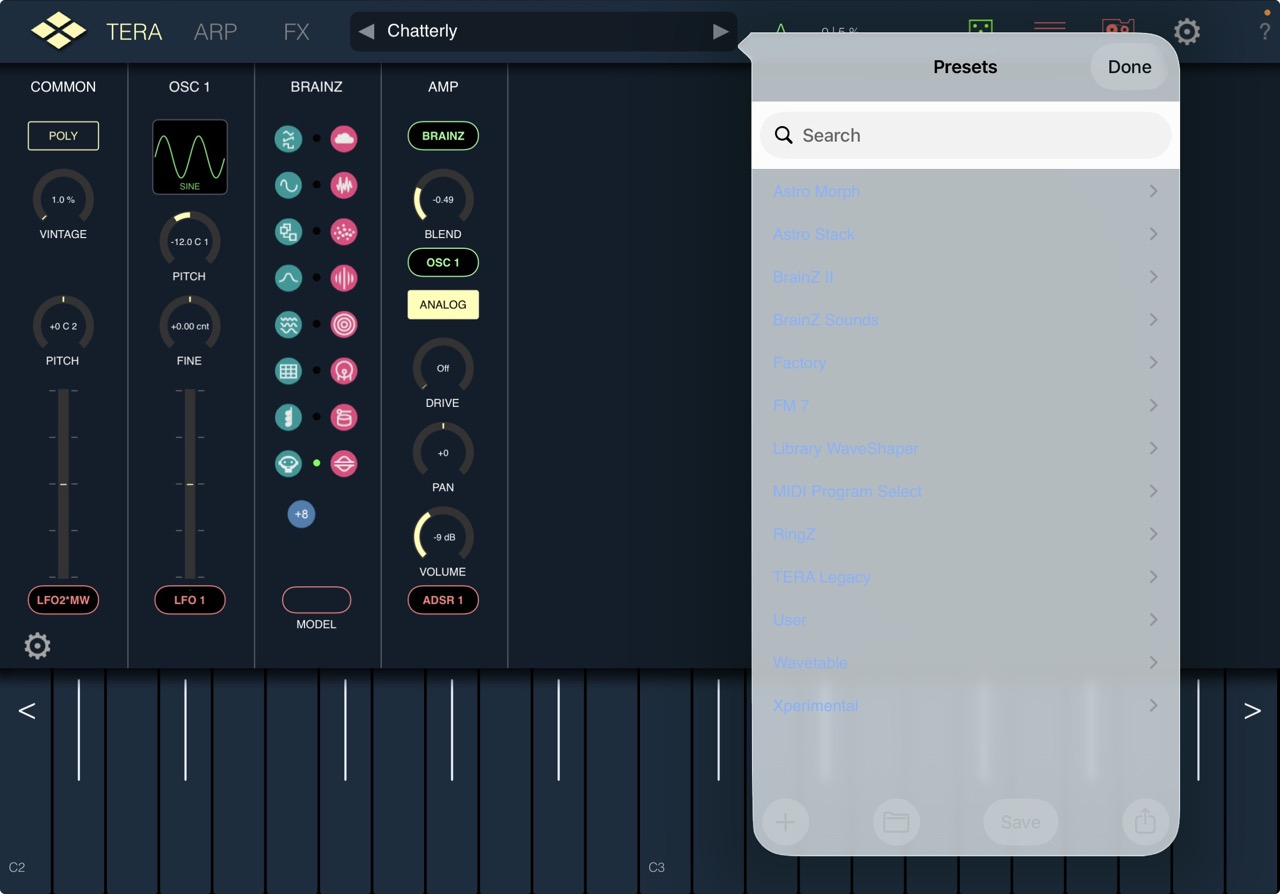This screenshot has width=1280, height=894.
Task: Choose the teal robot-face BRAINZ model icon
Action: point(289,463)
